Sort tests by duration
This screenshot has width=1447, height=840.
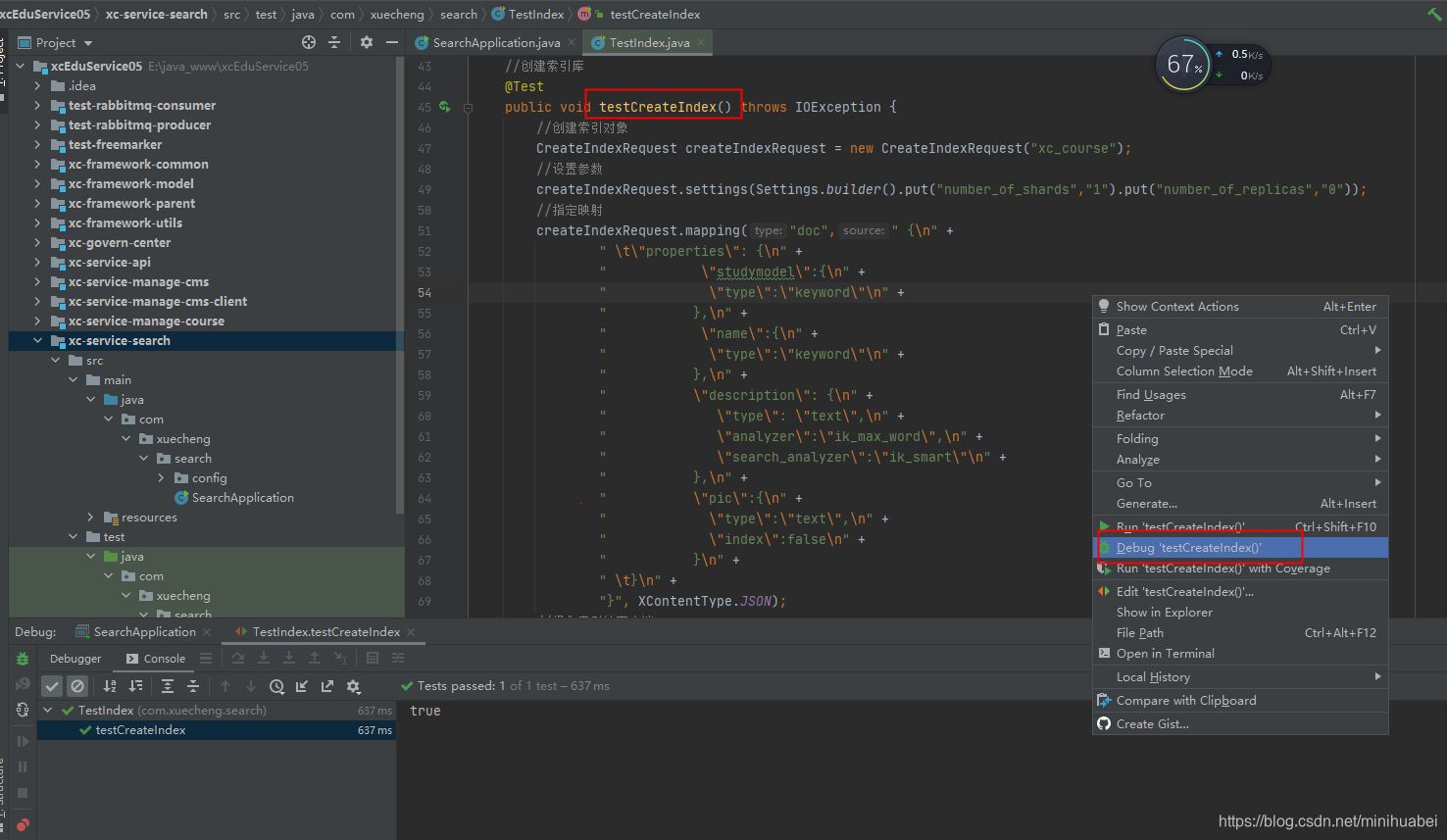[x=136, y=686]
